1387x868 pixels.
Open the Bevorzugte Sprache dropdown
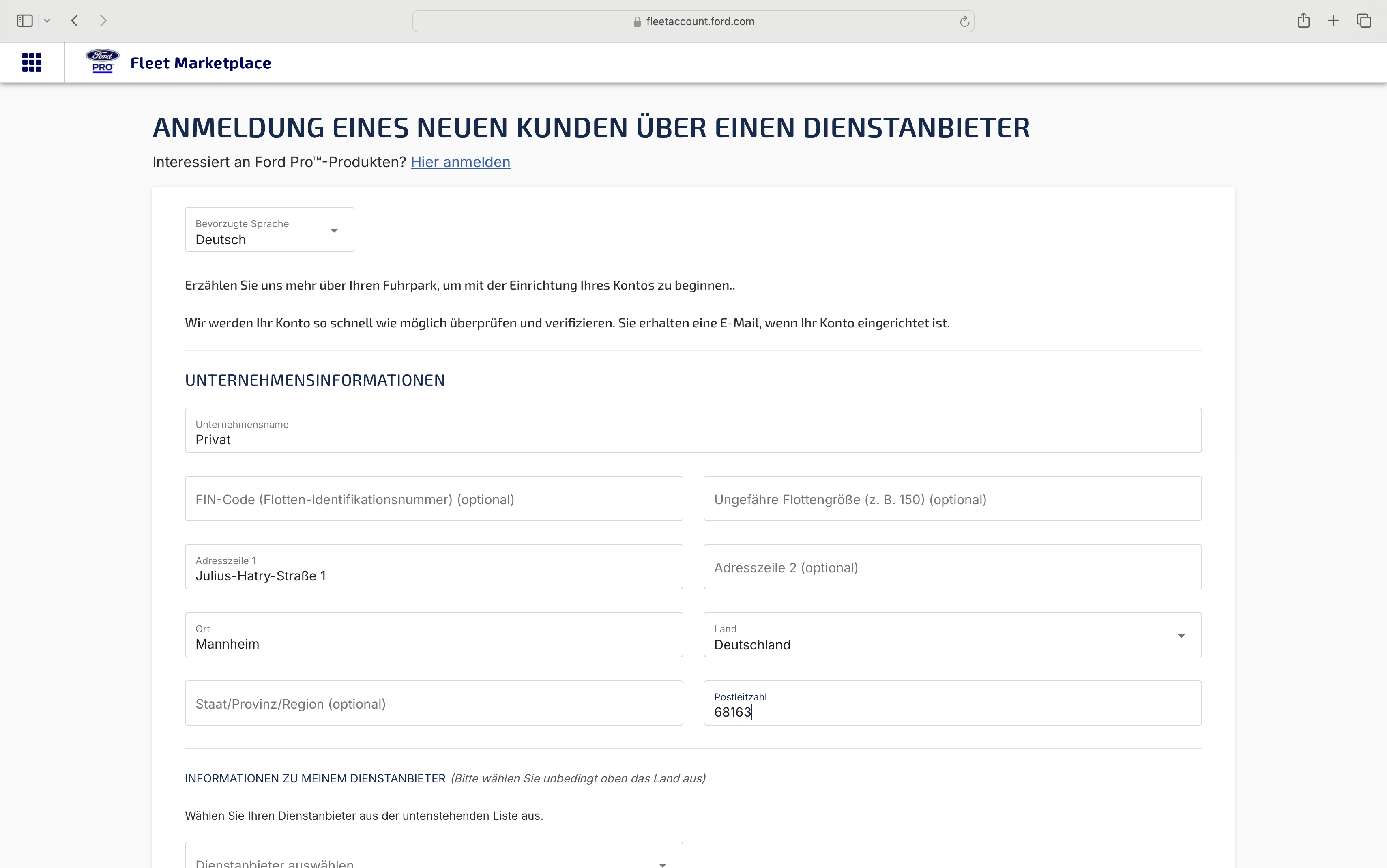tap(269, 230)
